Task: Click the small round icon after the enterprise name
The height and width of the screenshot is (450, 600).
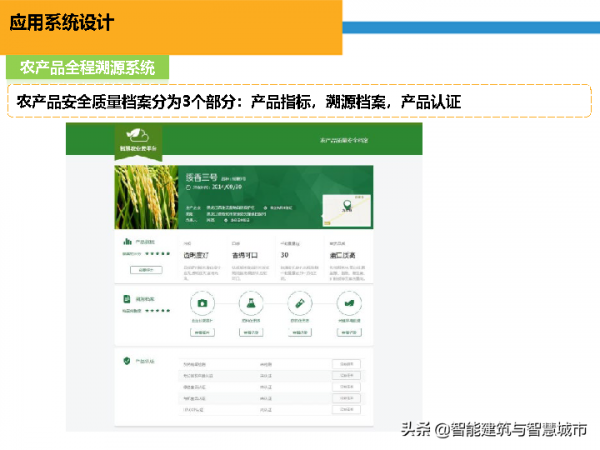Action: coord(266,208)
